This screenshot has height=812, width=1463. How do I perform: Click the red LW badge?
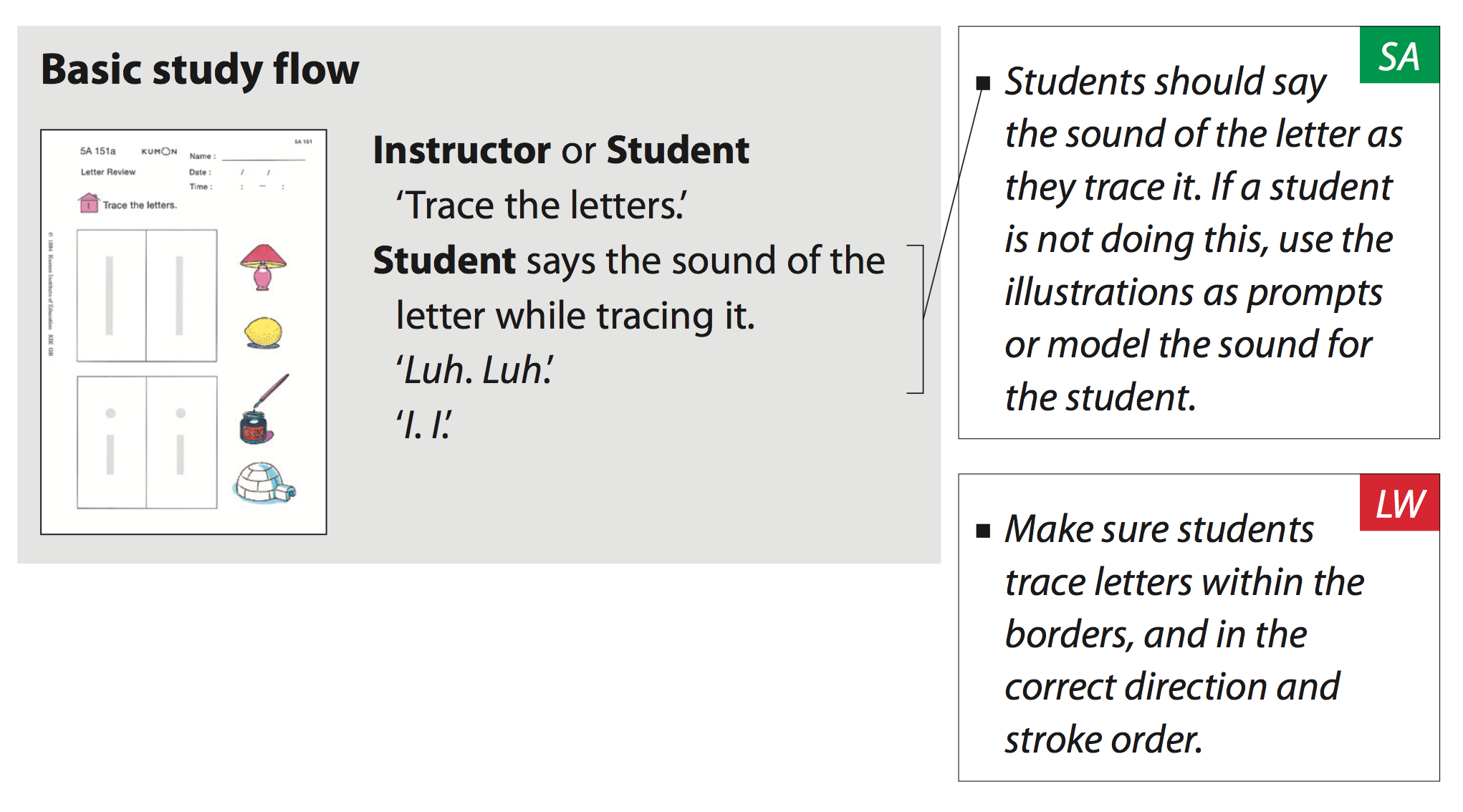tap(1399, 503)
